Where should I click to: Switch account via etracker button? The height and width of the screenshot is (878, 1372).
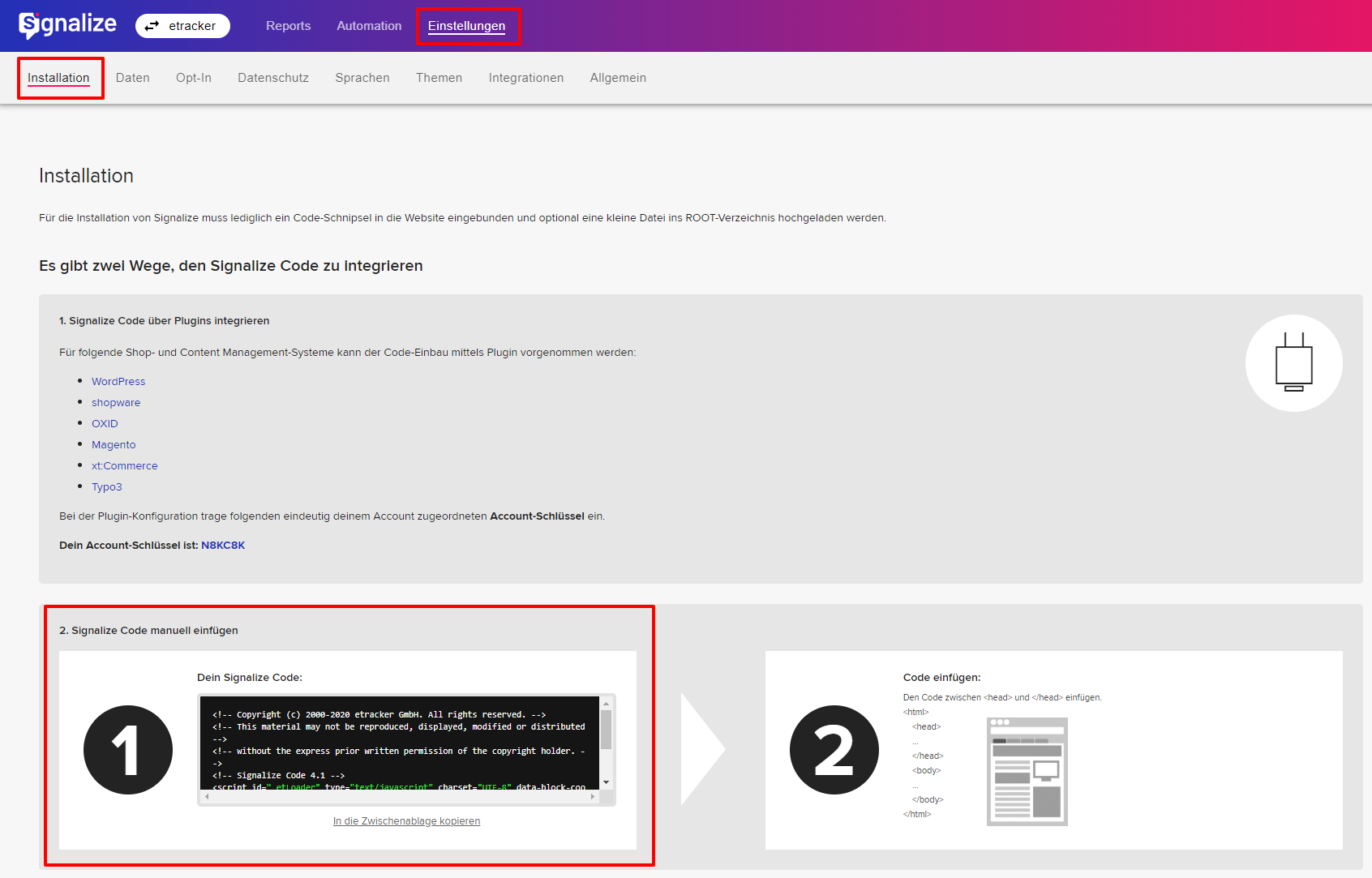point(182,26)
